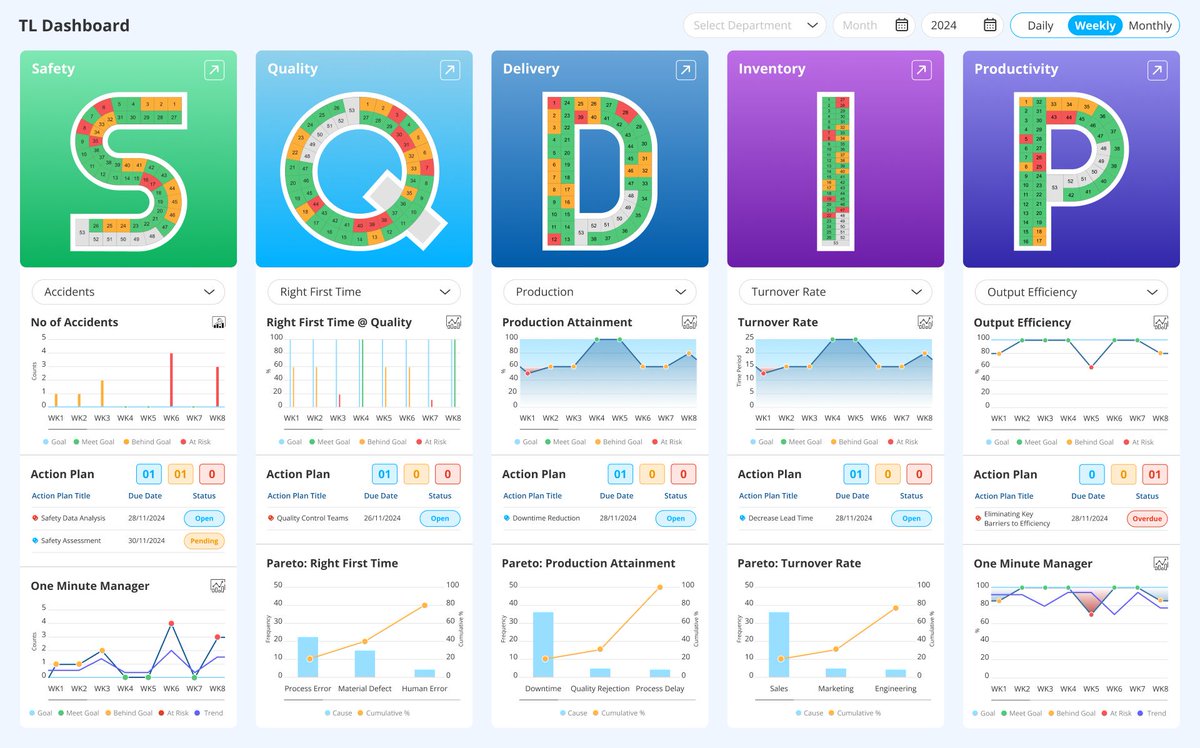Screen dimensions: 1200x748
Task: Switch to the Monthly view
Action: [1150, 25]
